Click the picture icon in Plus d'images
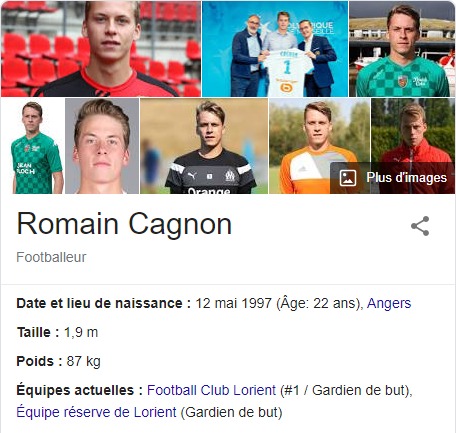Image resolution: width=456 pixels, height=433 pixels. point(348,178)
